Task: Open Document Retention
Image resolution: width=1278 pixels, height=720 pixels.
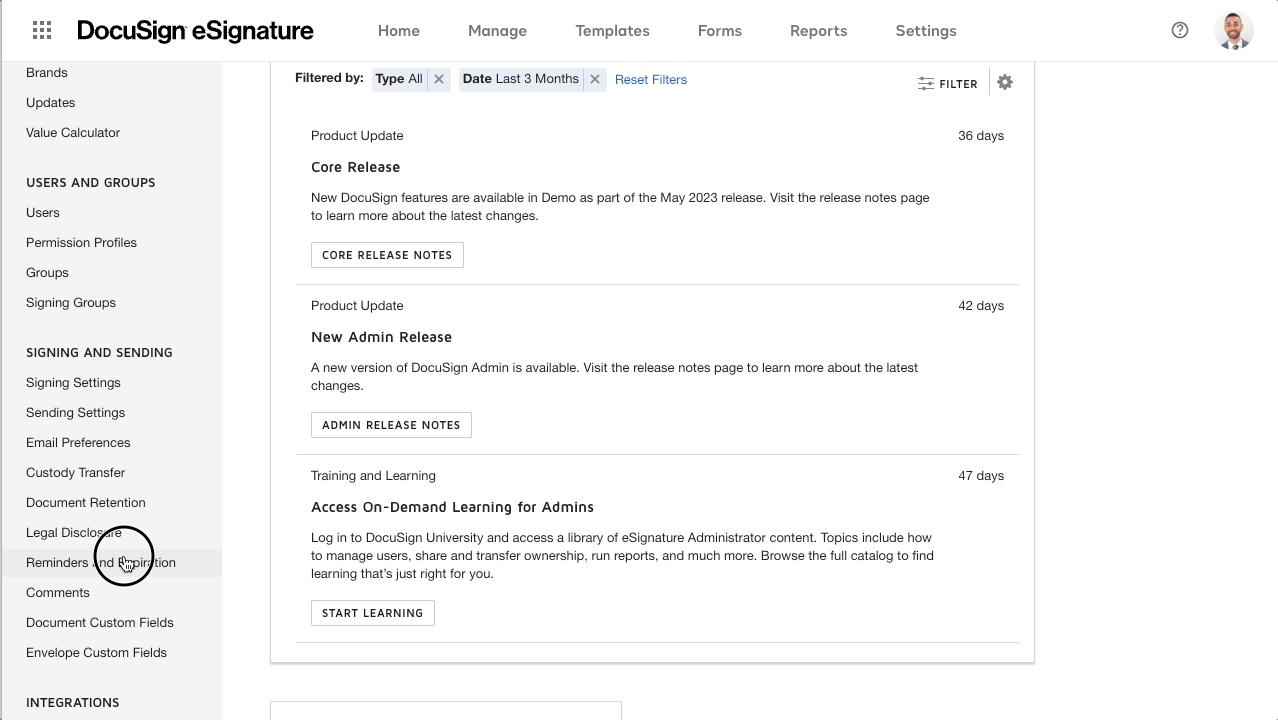Action: [85, 503]
